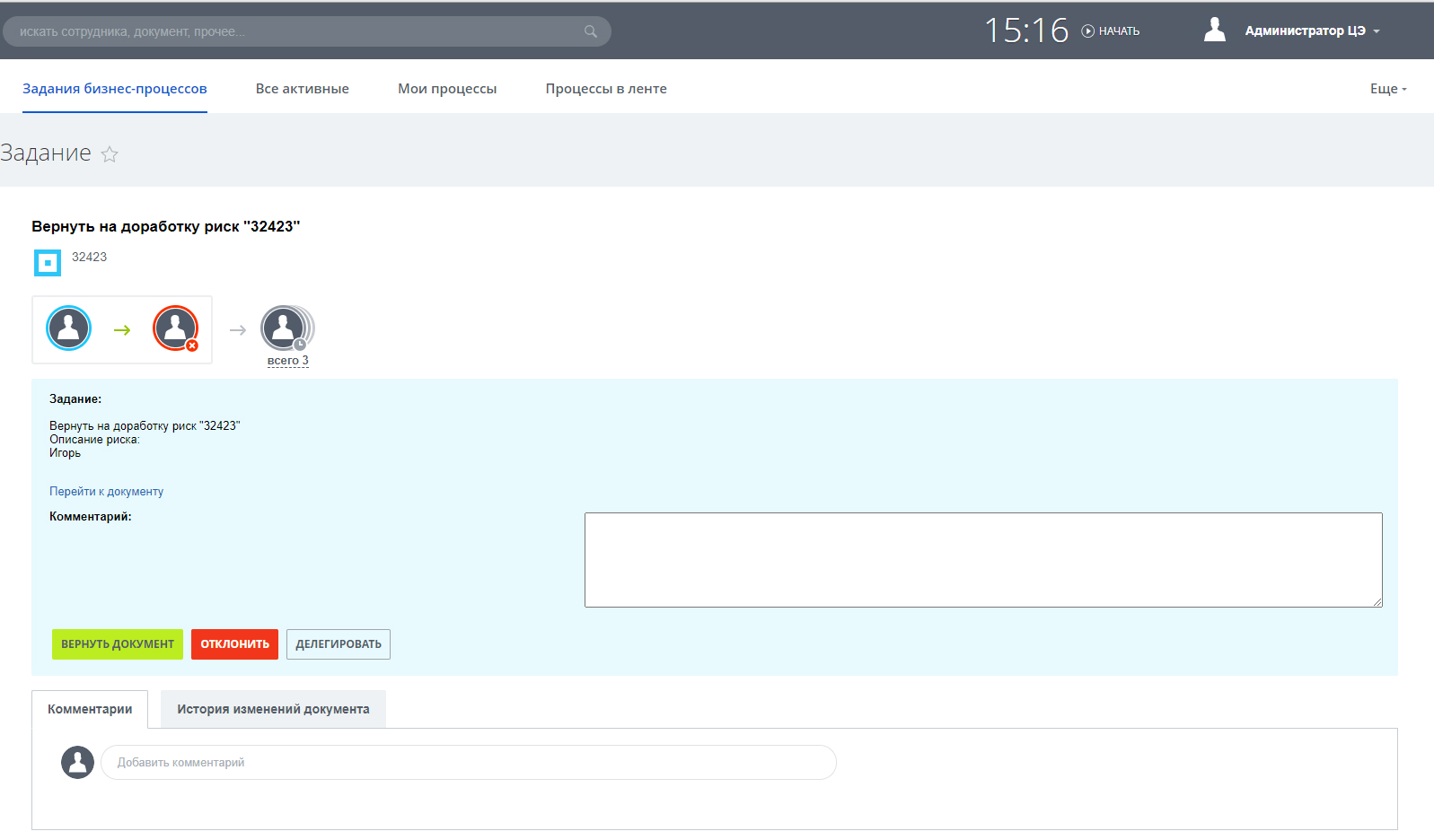Open the Администратор ЦЭ user menu
The width and height of the screenshot is (1434, 840).
[1311, 31]
